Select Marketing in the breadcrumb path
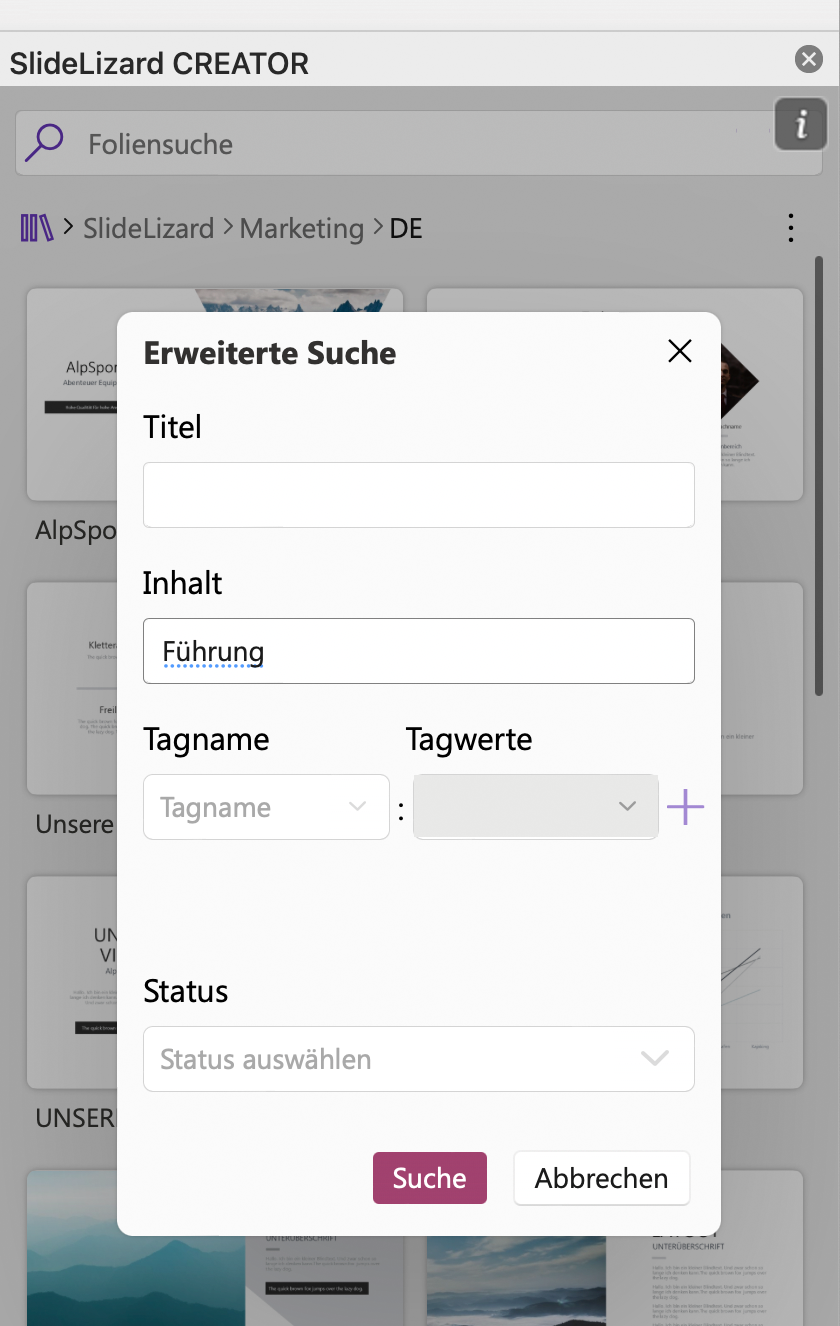840x1326 pixels. [x=301, y=228]
